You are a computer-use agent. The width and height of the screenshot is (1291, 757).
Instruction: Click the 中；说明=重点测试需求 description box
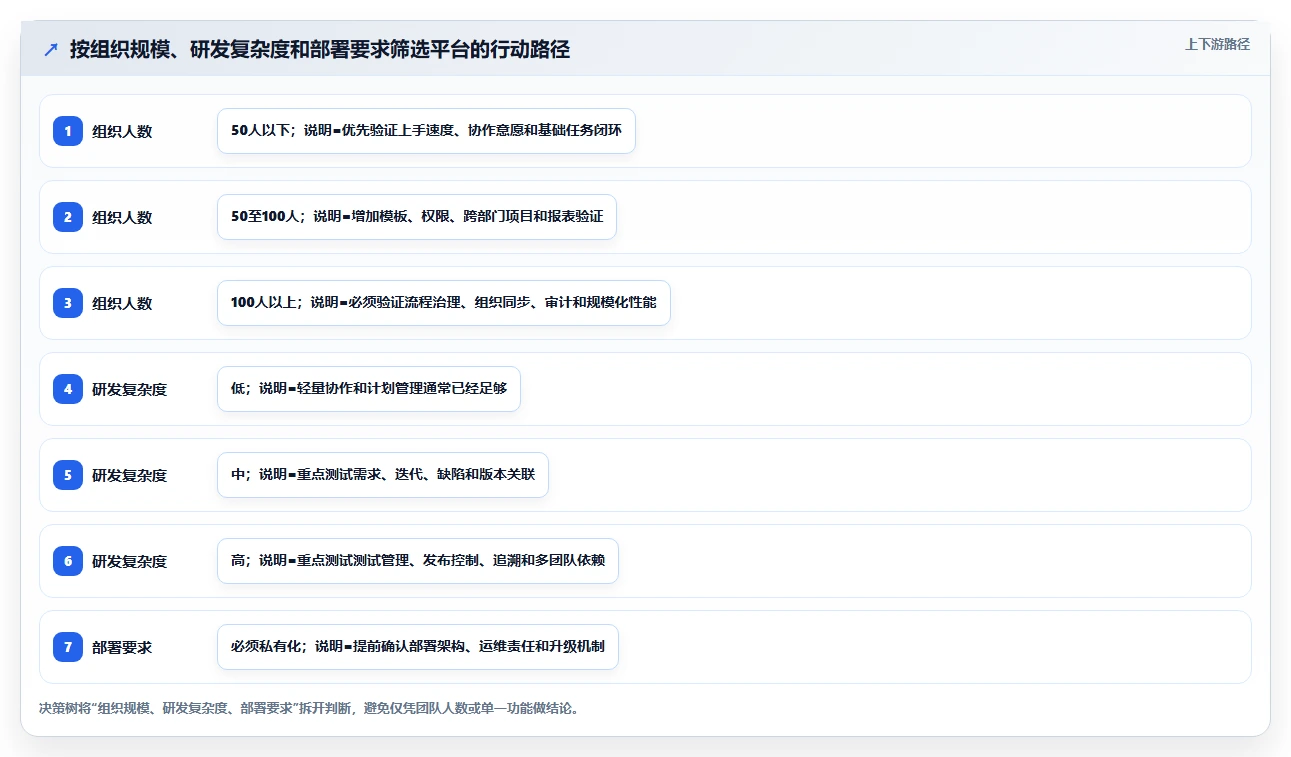(383, 475)
